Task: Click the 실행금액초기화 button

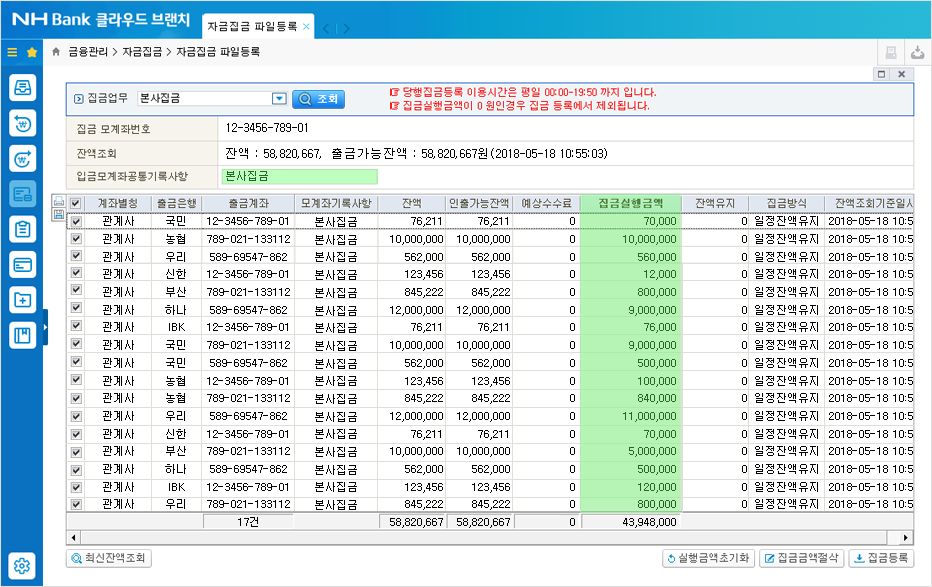Action: point(708,558)
